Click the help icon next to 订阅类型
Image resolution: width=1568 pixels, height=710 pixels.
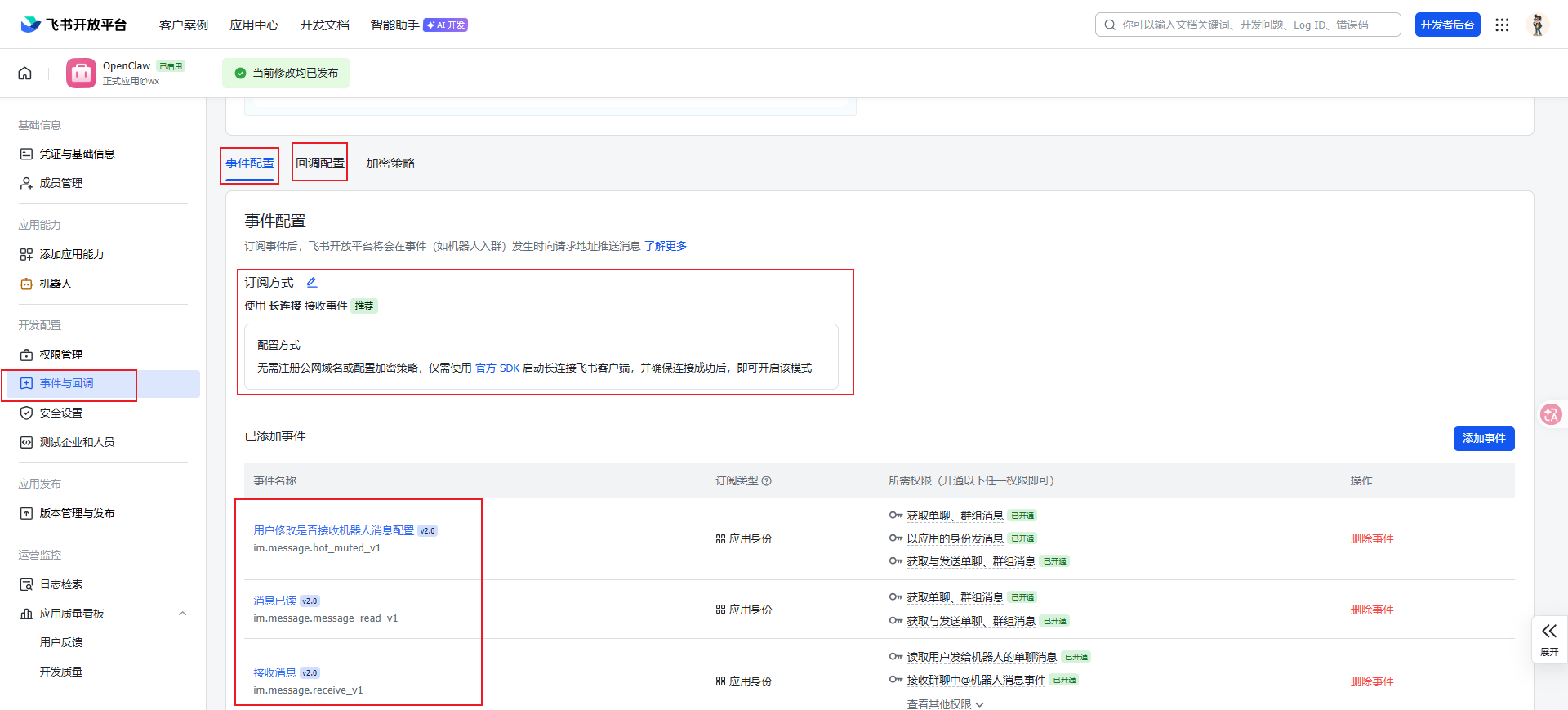tap(767, 481)
